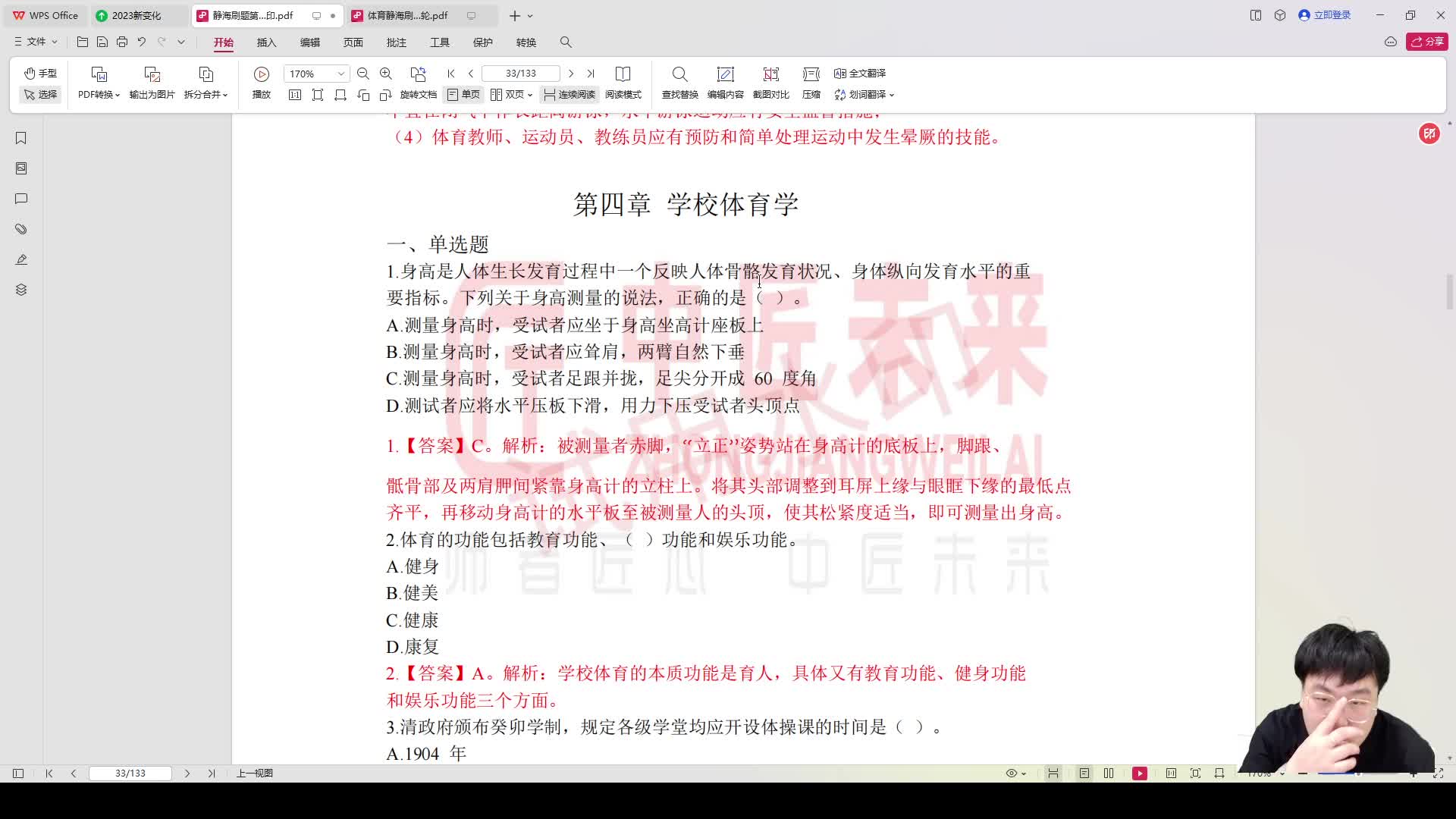This screenshot has height=819, width=1456.
Task: Open 全文翻译 full-text translation
Action: 860,73
